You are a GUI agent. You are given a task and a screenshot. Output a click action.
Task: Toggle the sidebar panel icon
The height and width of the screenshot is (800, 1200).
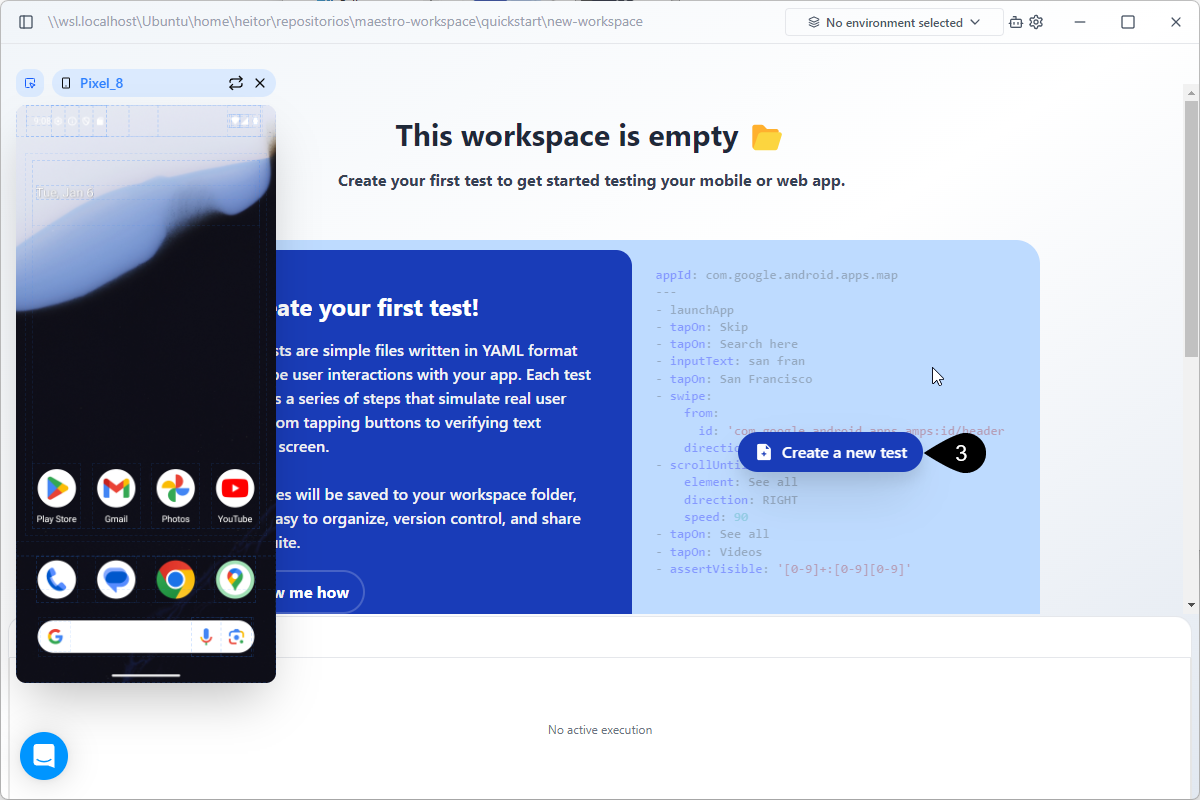click(x=26, y=22)
